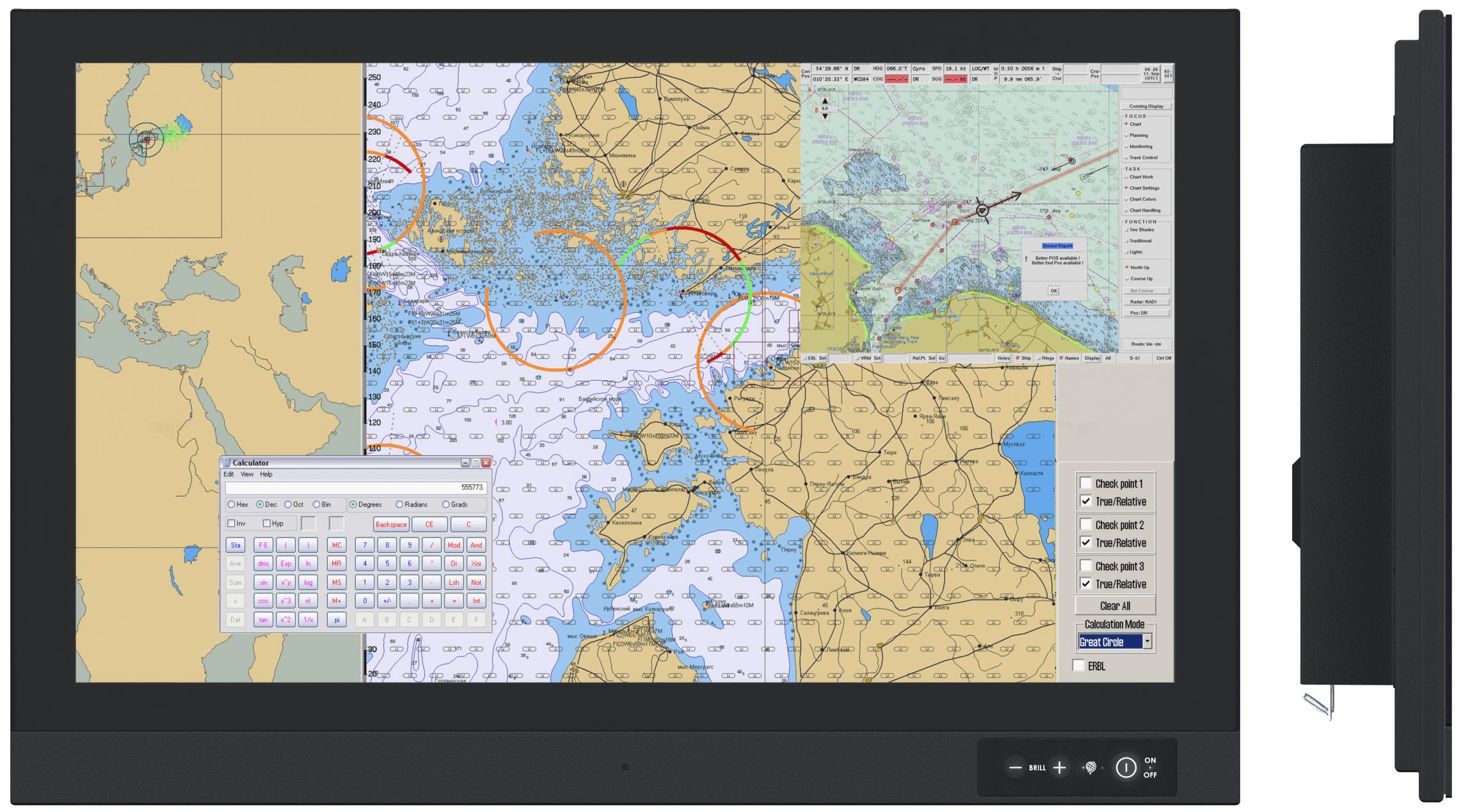
Task: Enable Check point 1 checkbox
Action: pyautogui.click(x=1086, y=483)
